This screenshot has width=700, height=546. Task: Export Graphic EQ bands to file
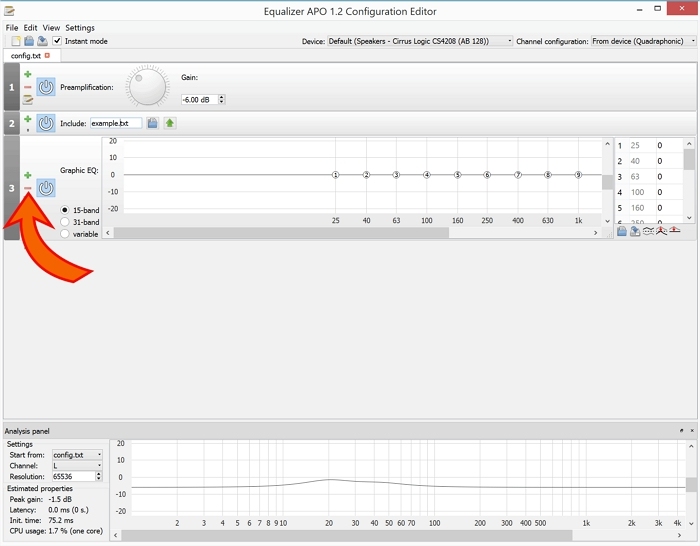click(x=635, y=231)
